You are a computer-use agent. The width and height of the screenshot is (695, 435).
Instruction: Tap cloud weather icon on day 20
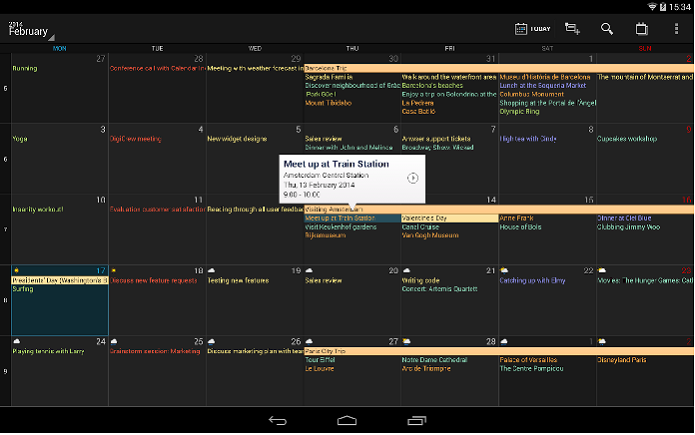point(309,270)
